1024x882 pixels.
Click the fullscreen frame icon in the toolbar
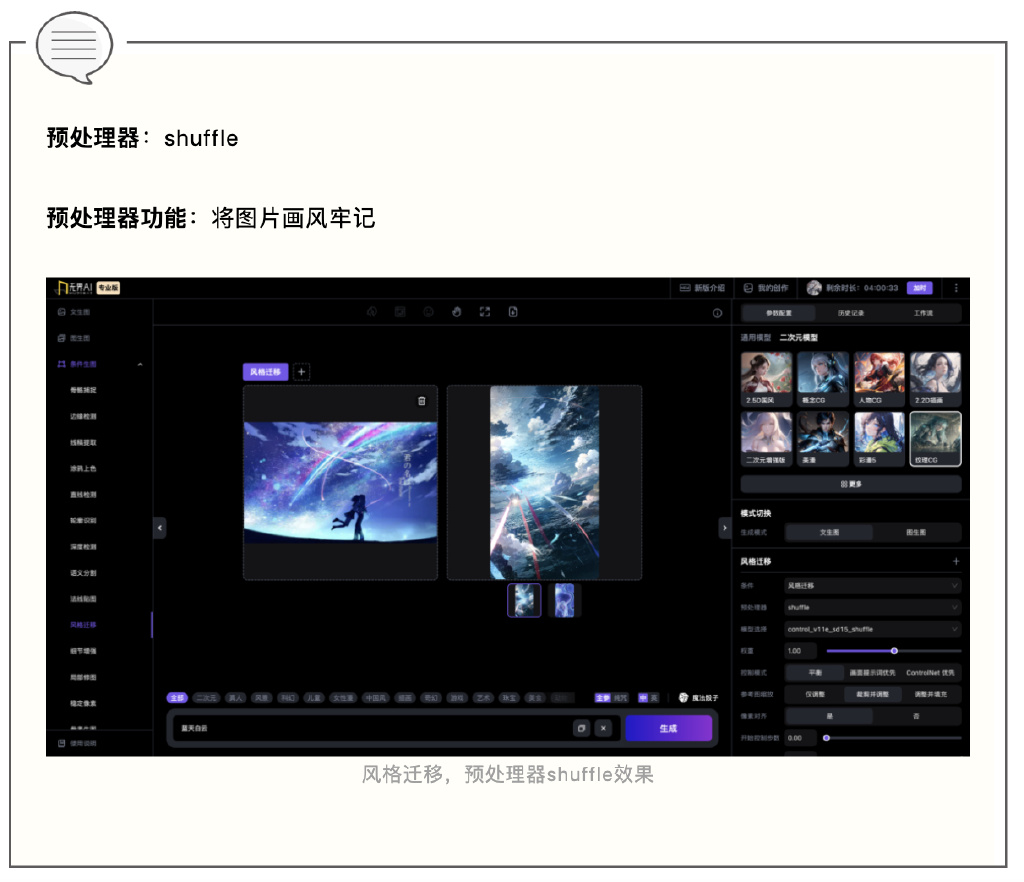point(485,312)
